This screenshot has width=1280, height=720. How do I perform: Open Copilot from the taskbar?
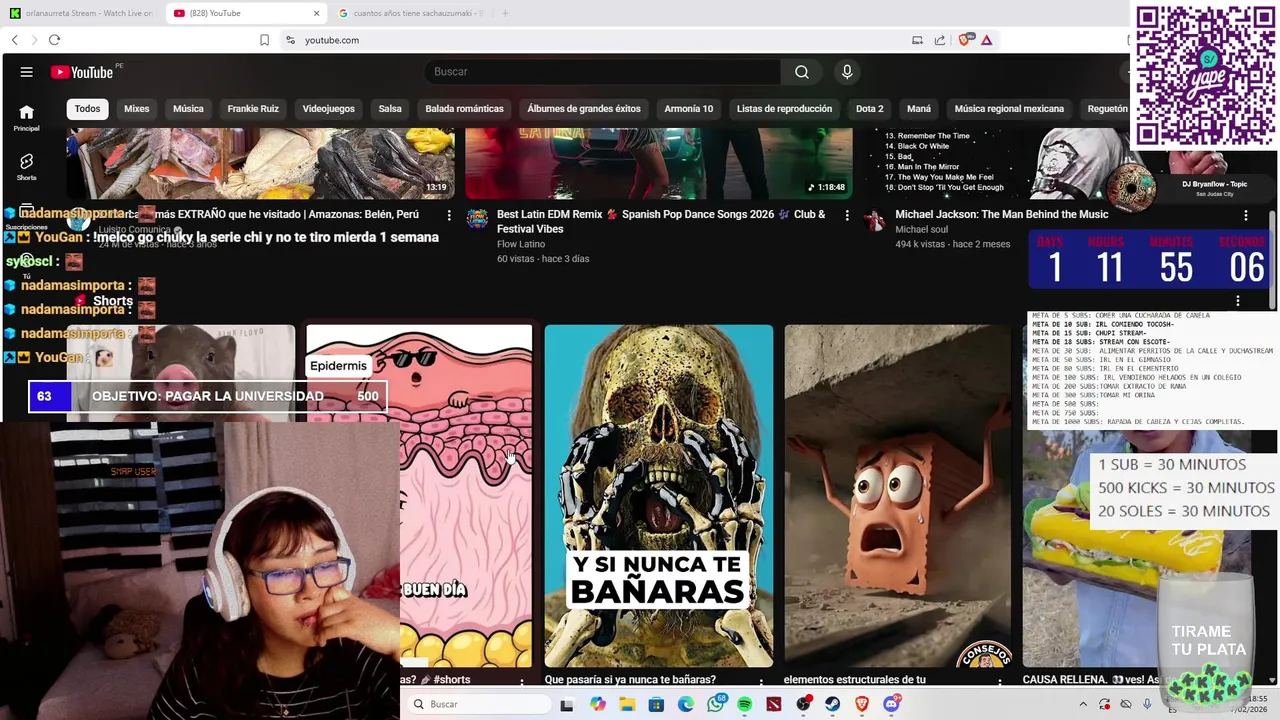[x=598, y=704]
